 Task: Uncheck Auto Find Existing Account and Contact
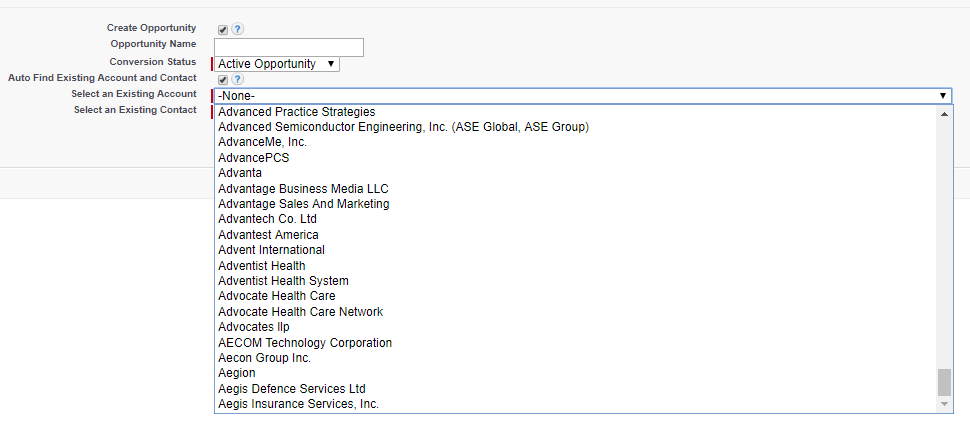pos(223,79)
